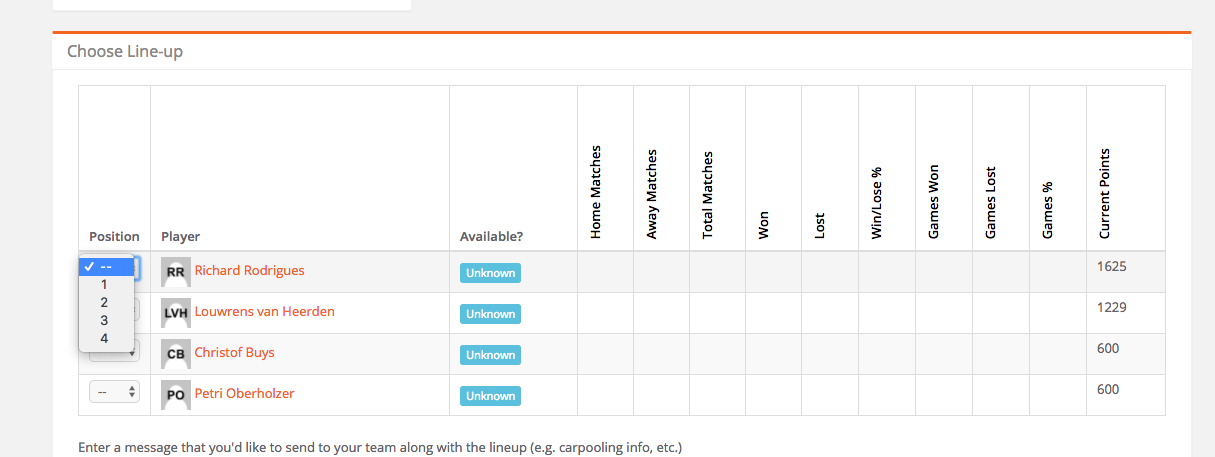Click the Current Points column header

(x=1105, y=194)
